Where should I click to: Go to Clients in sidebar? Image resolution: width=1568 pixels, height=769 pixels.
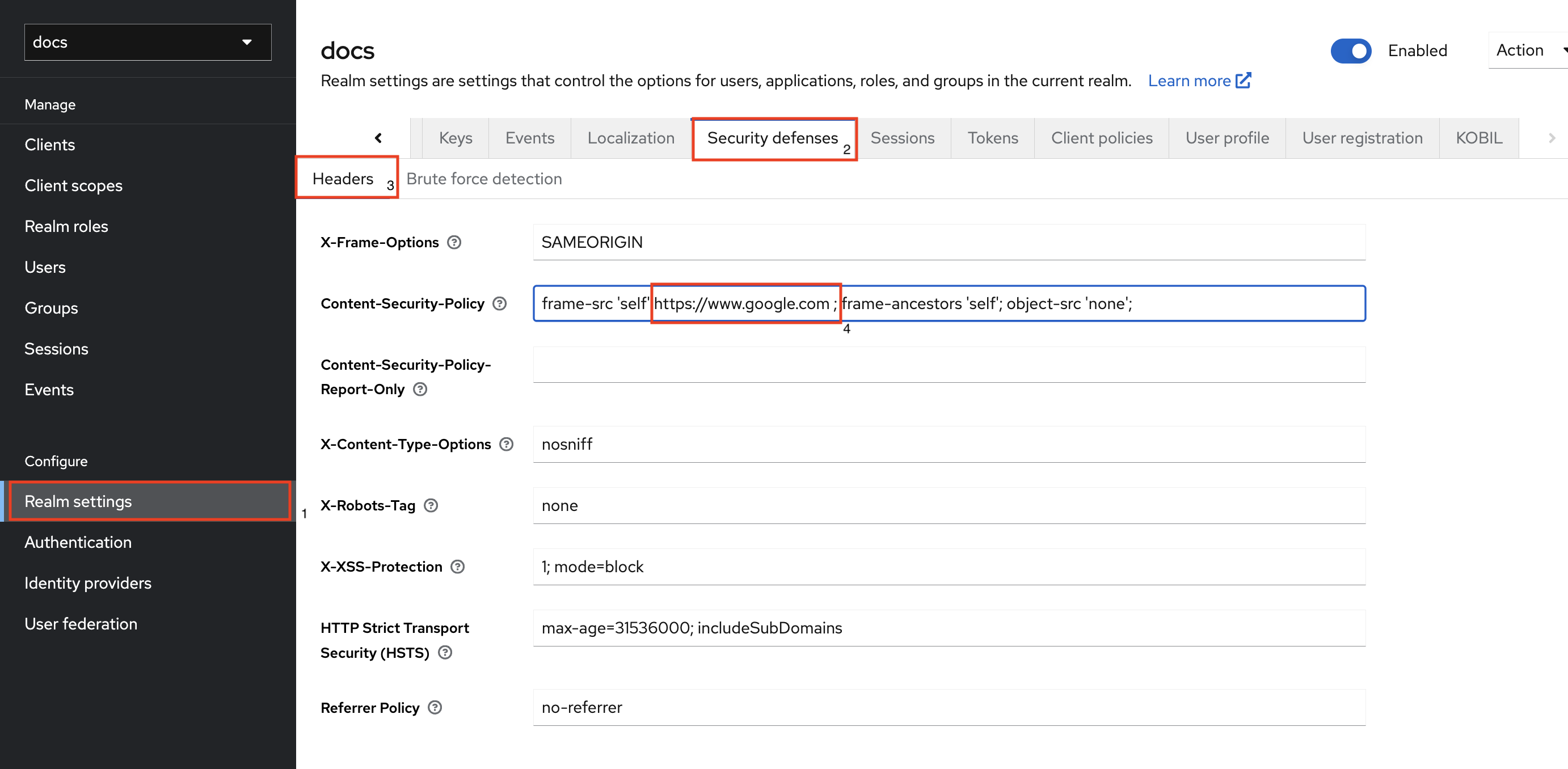pos(148,145)
